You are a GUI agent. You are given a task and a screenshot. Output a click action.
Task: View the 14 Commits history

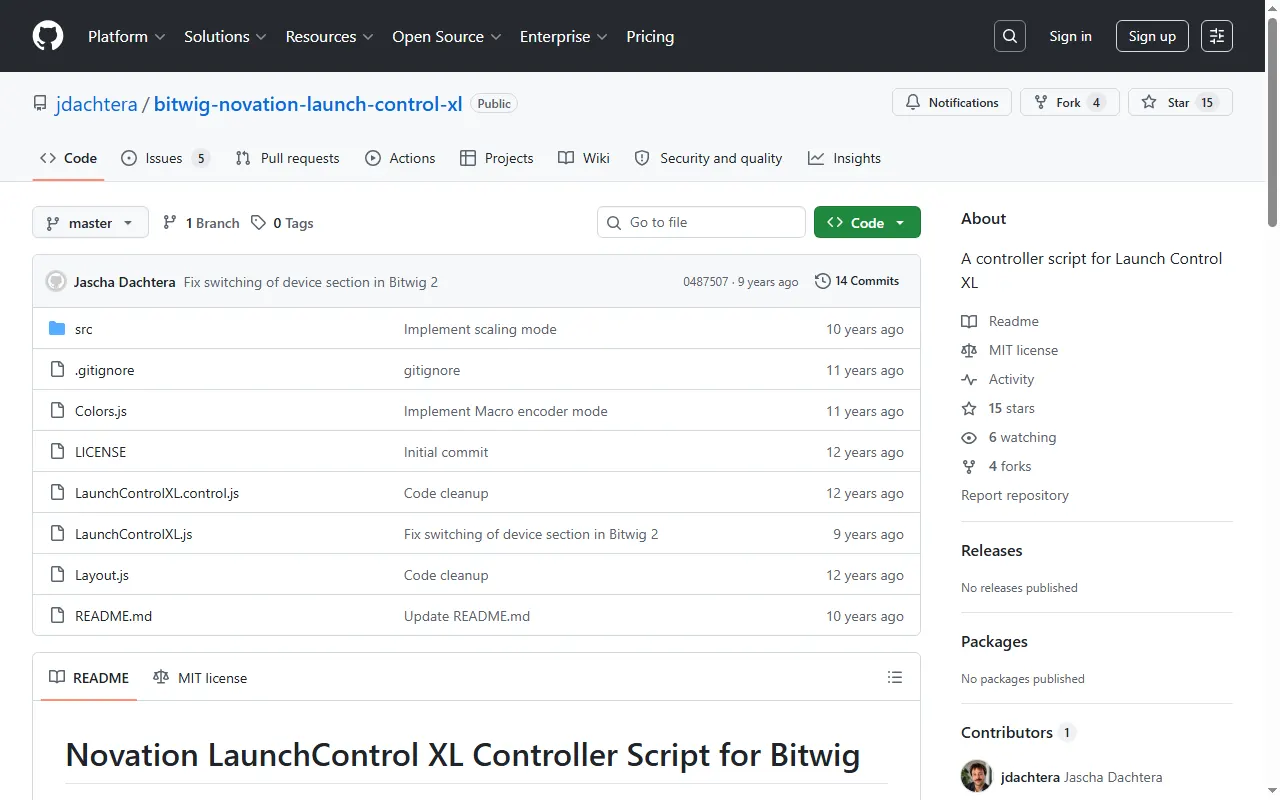[857, 281]
